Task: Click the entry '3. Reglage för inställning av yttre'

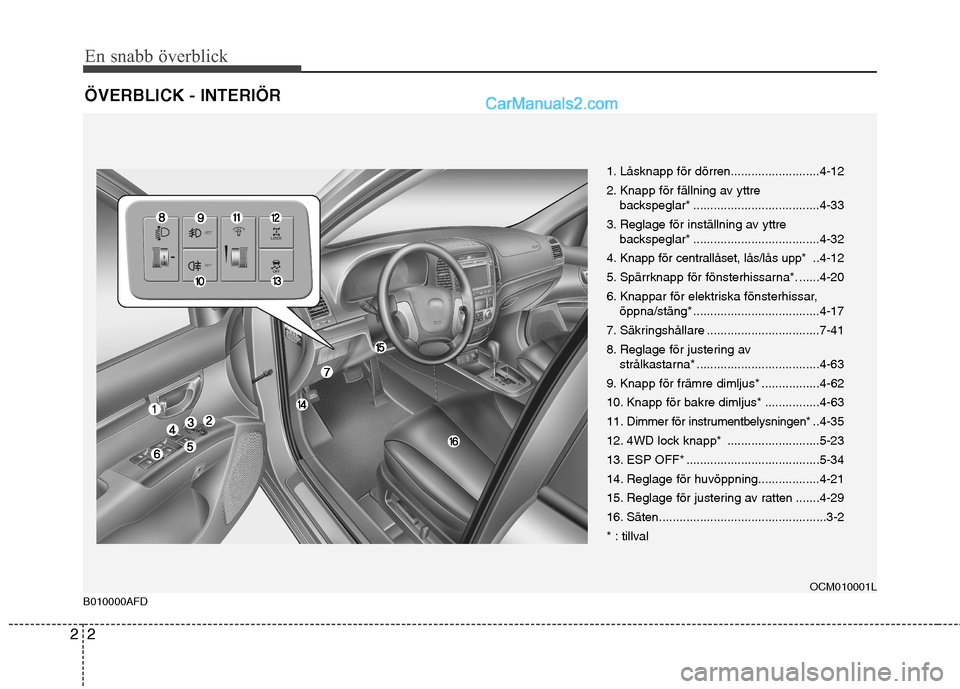Action: click(696, 224)
